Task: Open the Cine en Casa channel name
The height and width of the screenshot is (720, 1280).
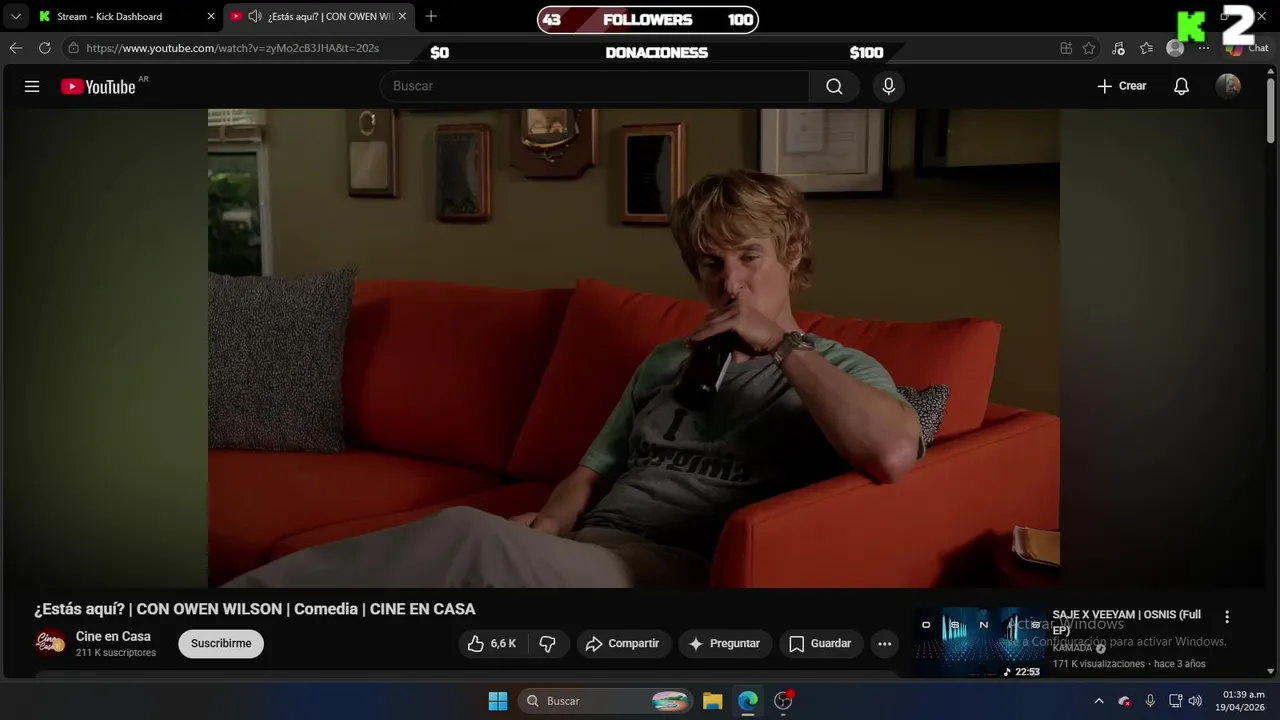Action: [x=113, y=636]
